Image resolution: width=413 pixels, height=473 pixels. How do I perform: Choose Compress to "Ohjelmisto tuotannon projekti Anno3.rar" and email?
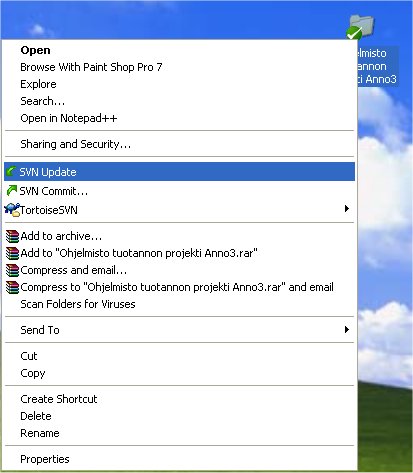coord(179,287)
